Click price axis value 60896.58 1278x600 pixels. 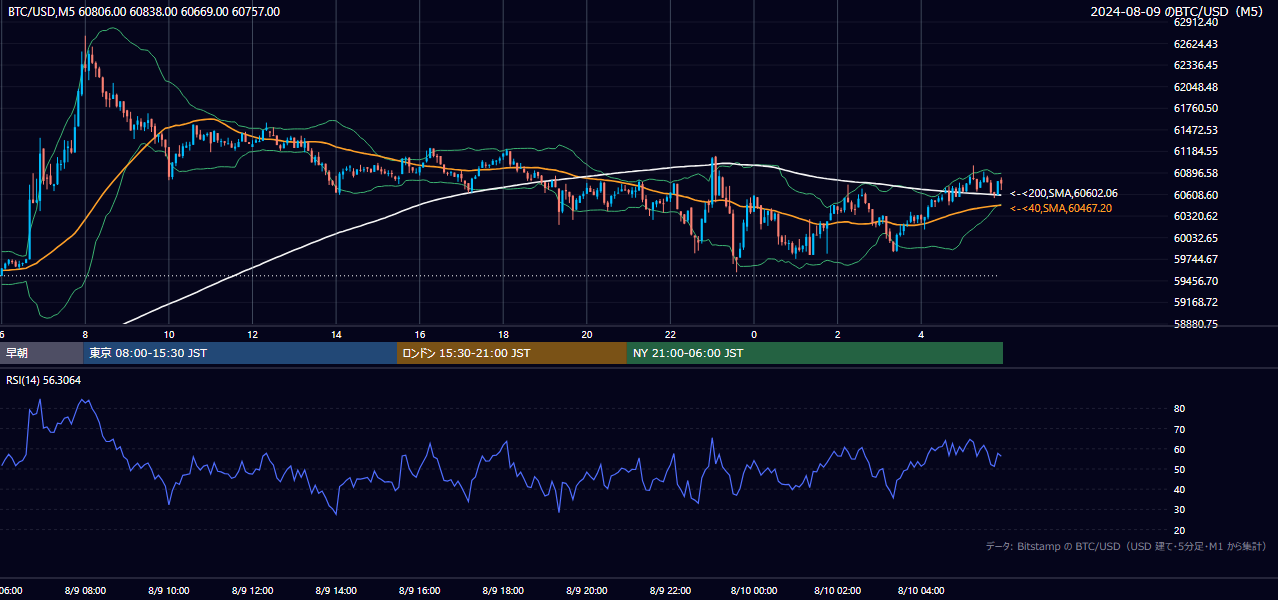click(x=1196, y=173)
